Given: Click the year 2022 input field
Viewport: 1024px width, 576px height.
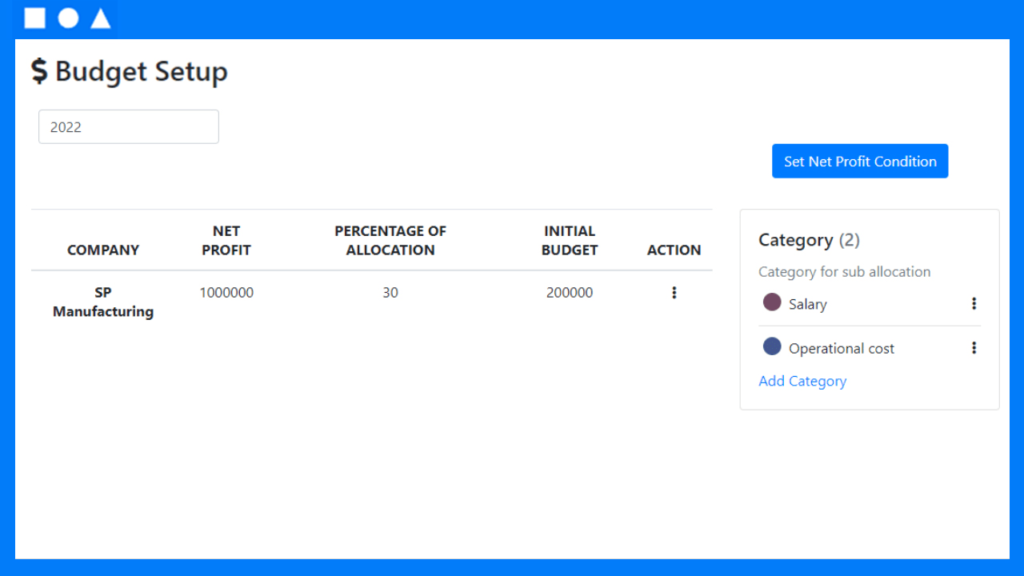Looking at the screenshot, I should 128,127.
